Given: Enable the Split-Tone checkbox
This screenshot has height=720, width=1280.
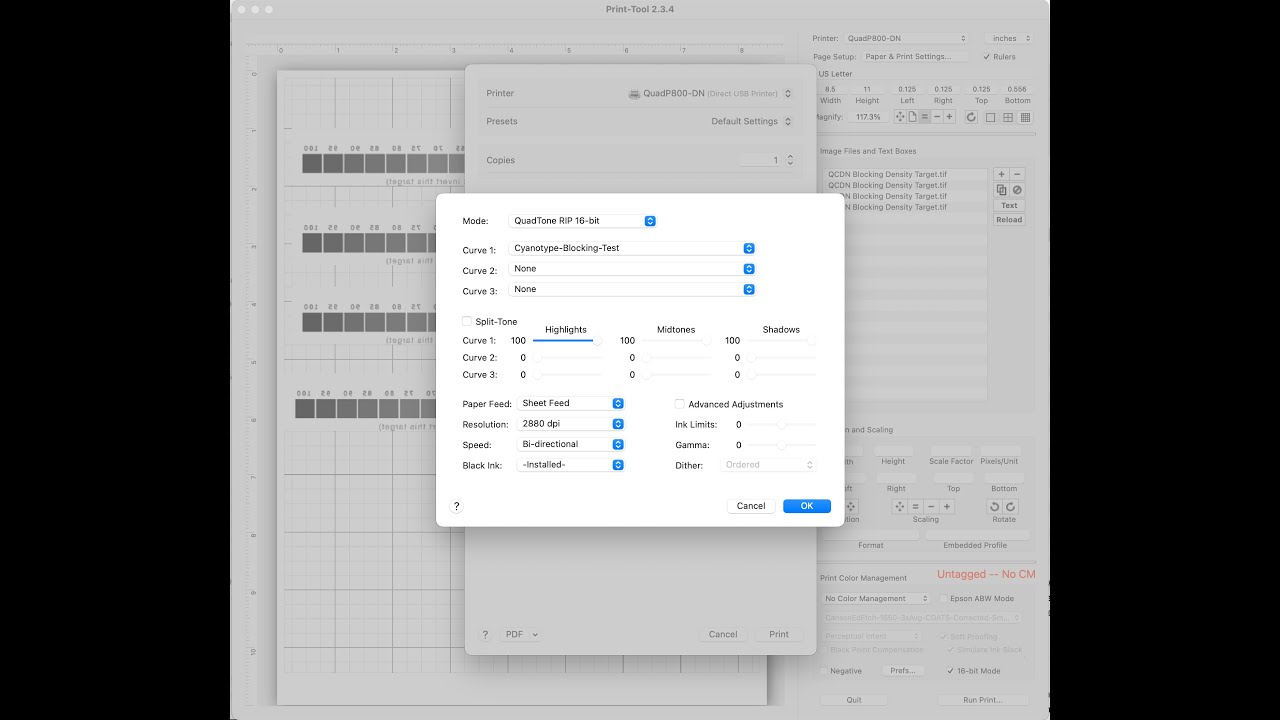Looking at the screenshot, I should click(x=467, y=321).
